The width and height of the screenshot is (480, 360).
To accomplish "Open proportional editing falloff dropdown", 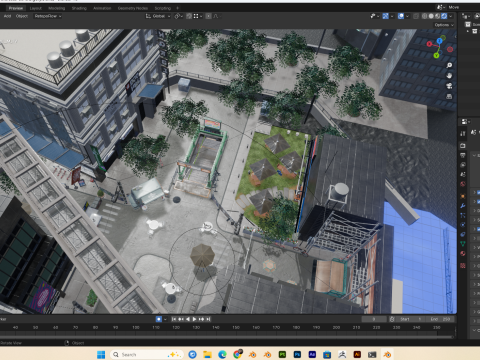I will click(217, 16).
